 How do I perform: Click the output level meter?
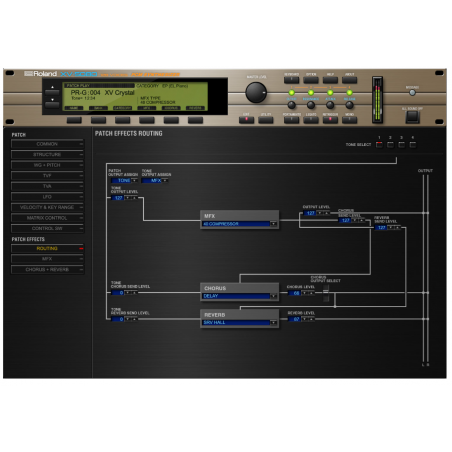click(x=377, y=99)
